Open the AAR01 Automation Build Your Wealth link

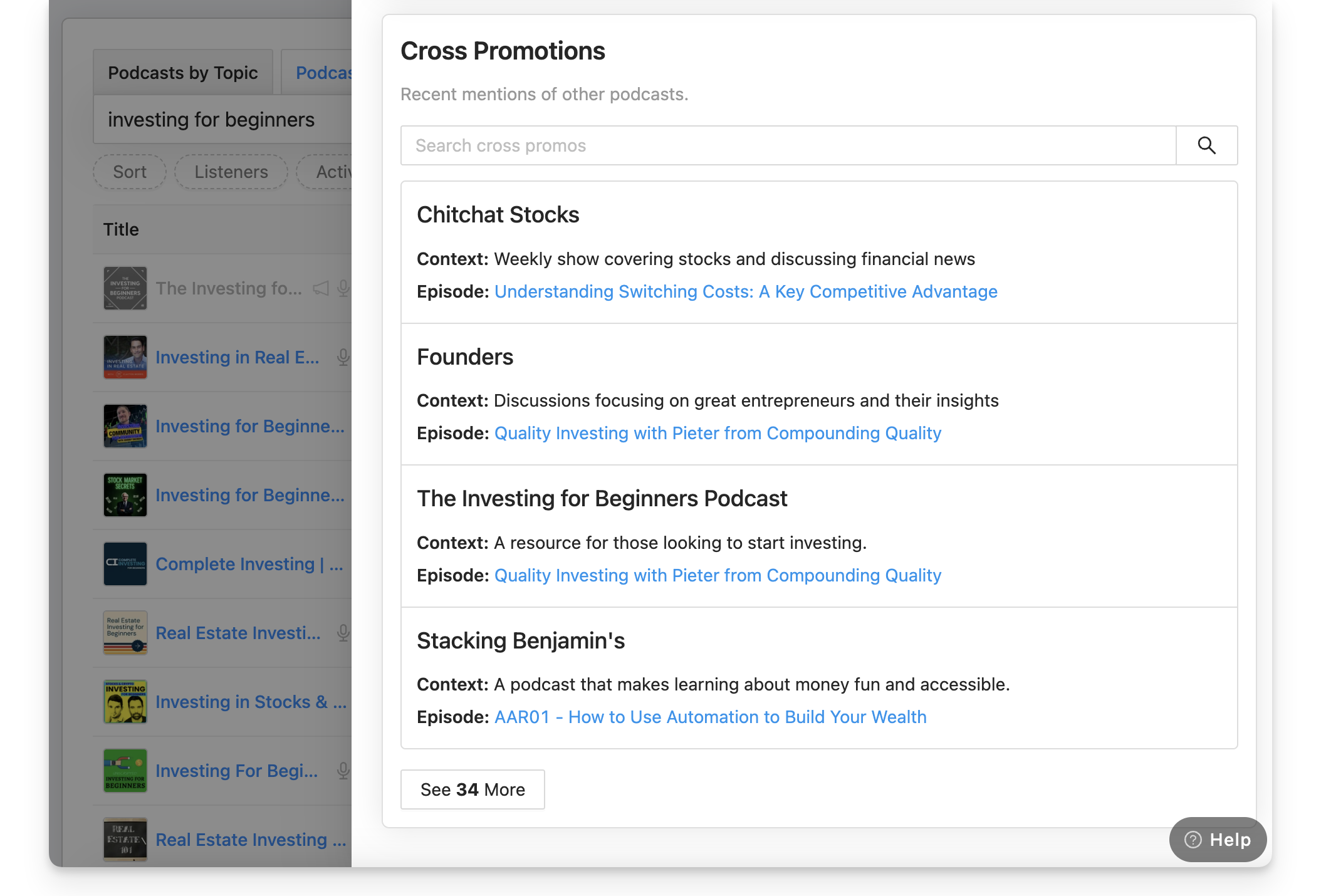coord(710,717)
